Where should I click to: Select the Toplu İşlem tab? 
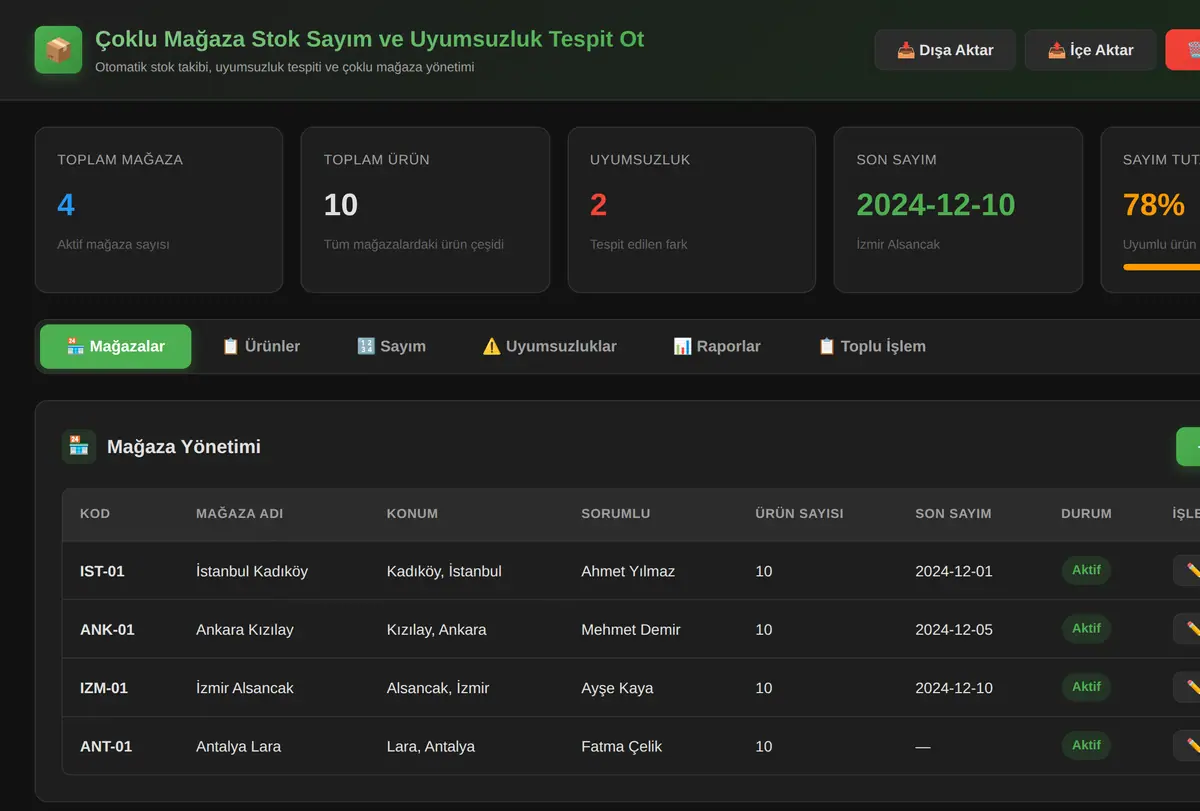(x=872, y=347)
